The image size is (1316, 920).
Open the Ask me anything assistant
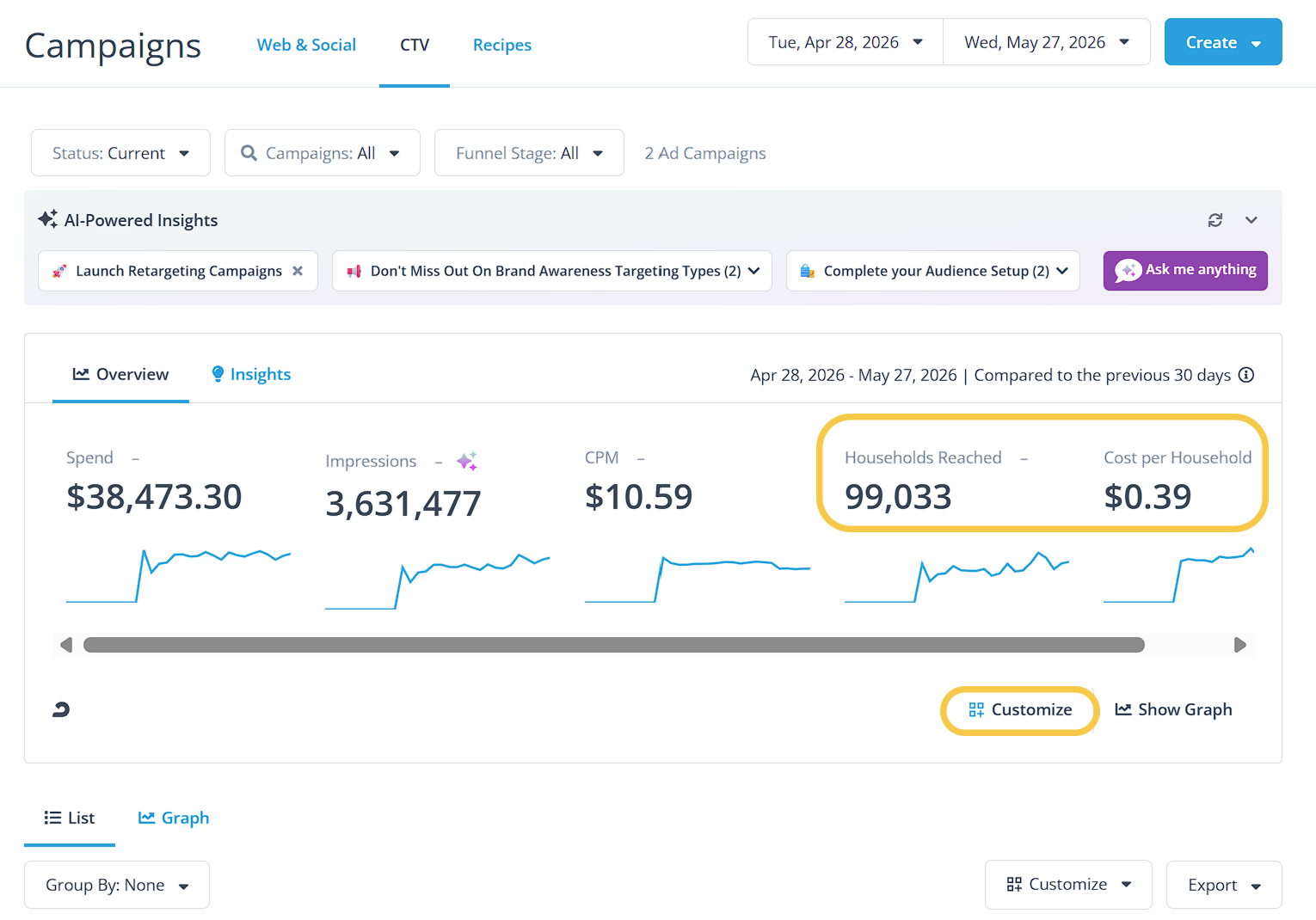[1185, 271]
